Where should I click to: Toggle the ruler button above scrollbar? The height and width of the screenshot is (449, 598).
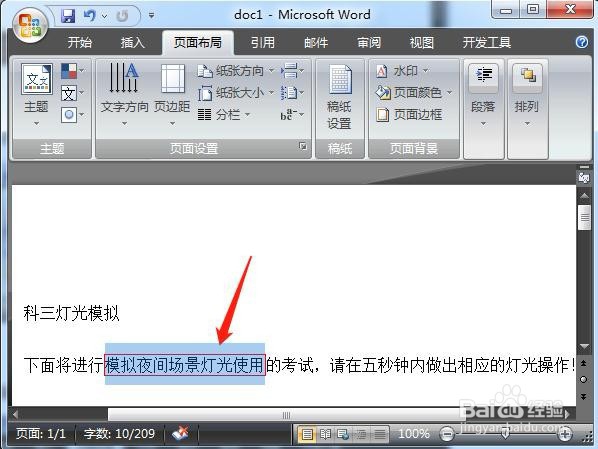(584, 177)
